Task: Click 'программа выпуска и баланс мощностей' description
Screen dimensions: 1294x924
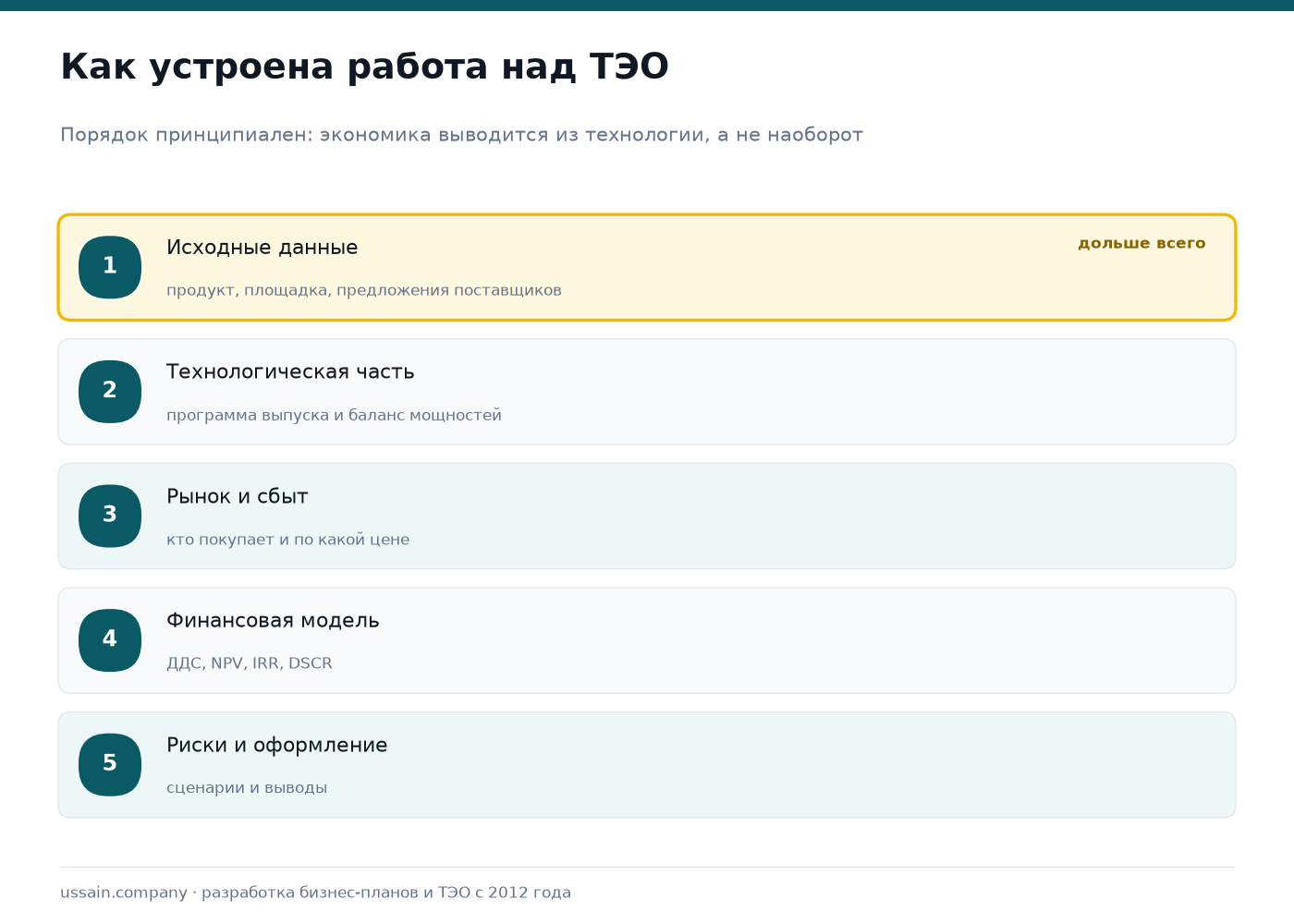Action: 334,415
